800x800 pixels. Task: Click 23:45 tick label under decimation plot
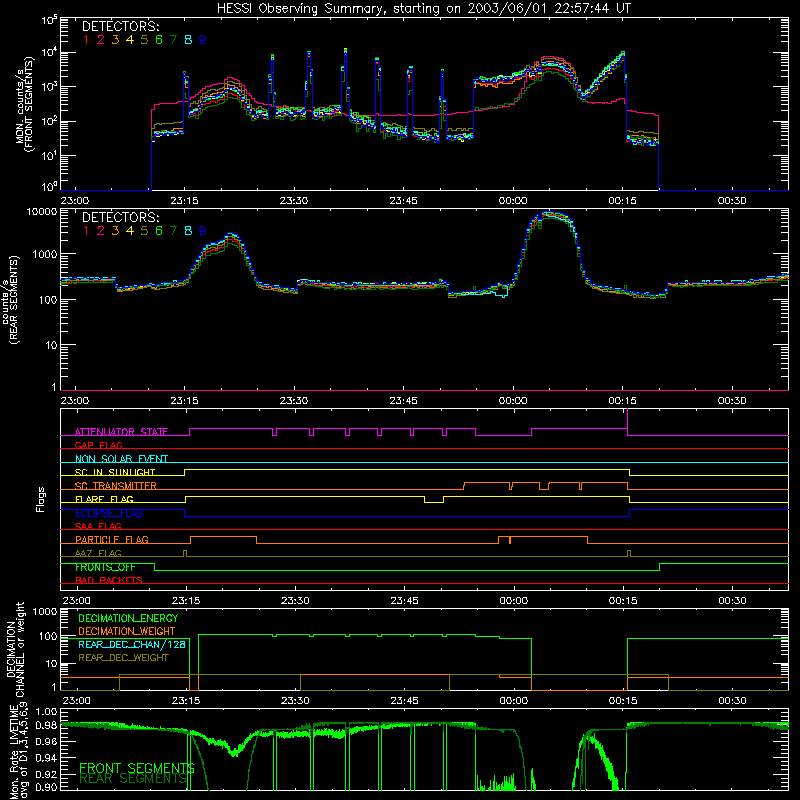click(x=404, y=701)
